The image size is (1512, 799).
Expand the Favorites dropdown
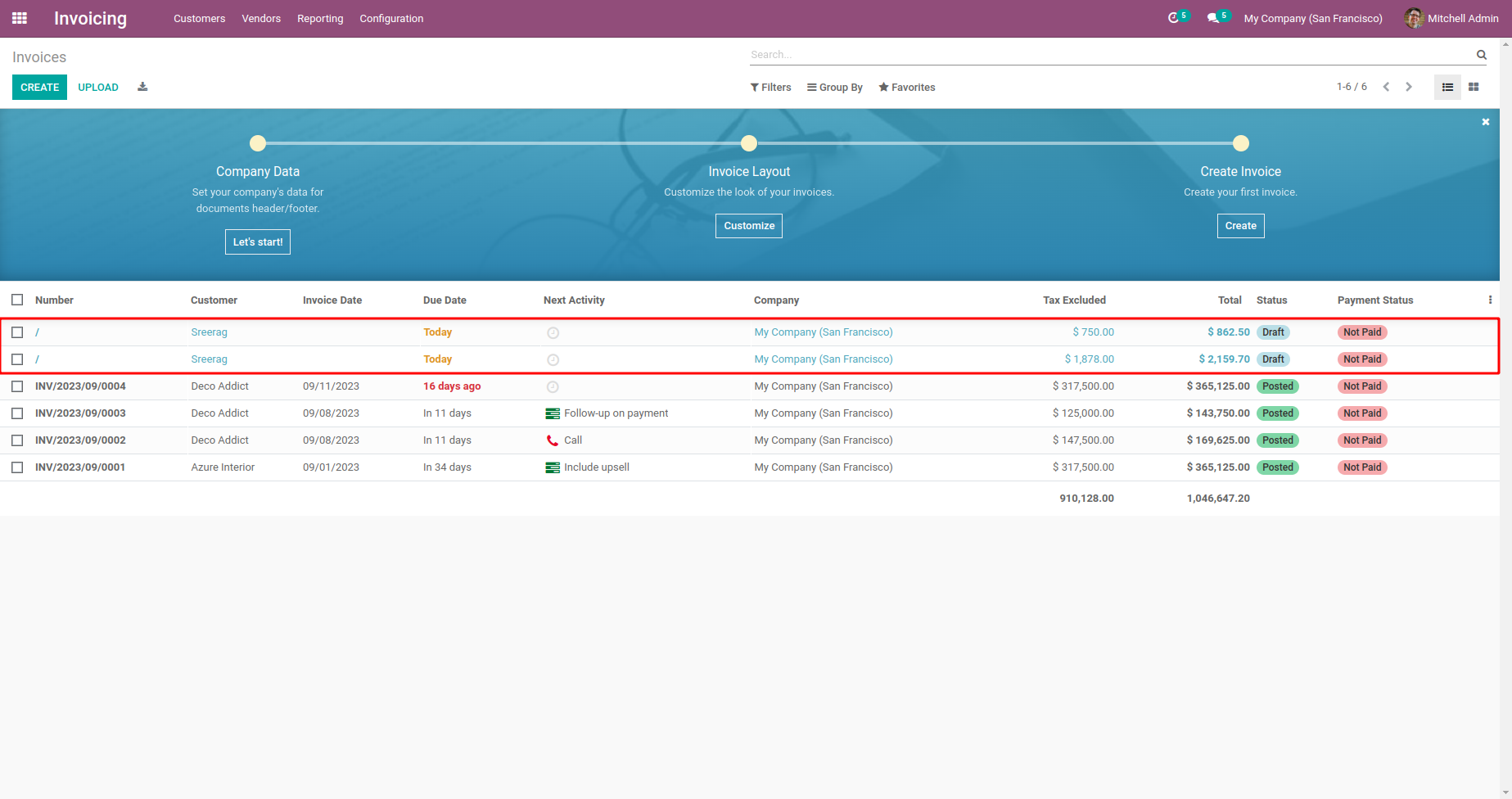(x=907, y=88)
